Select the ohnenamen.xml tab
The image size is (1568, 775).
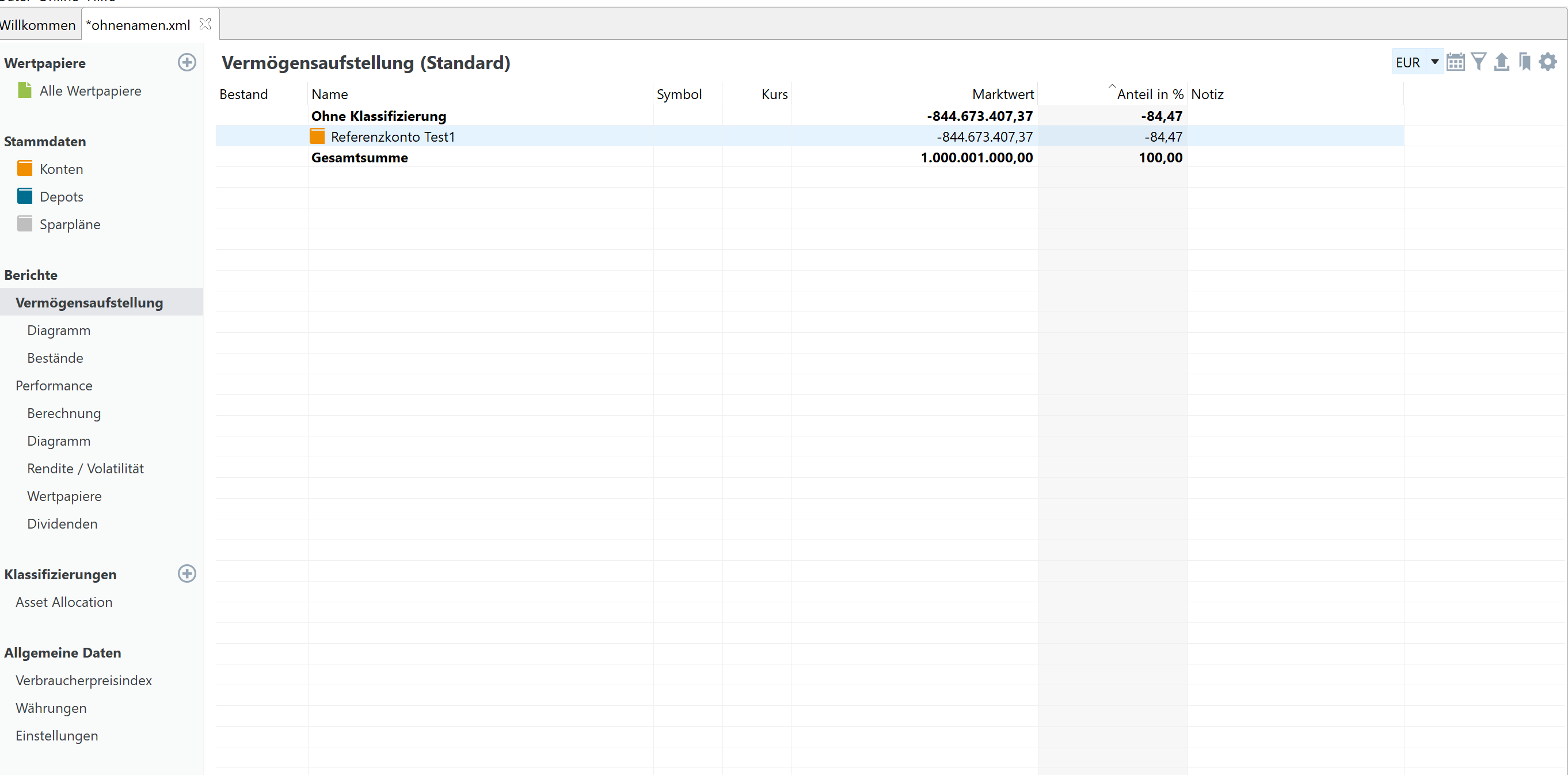[x=138, y=25]
